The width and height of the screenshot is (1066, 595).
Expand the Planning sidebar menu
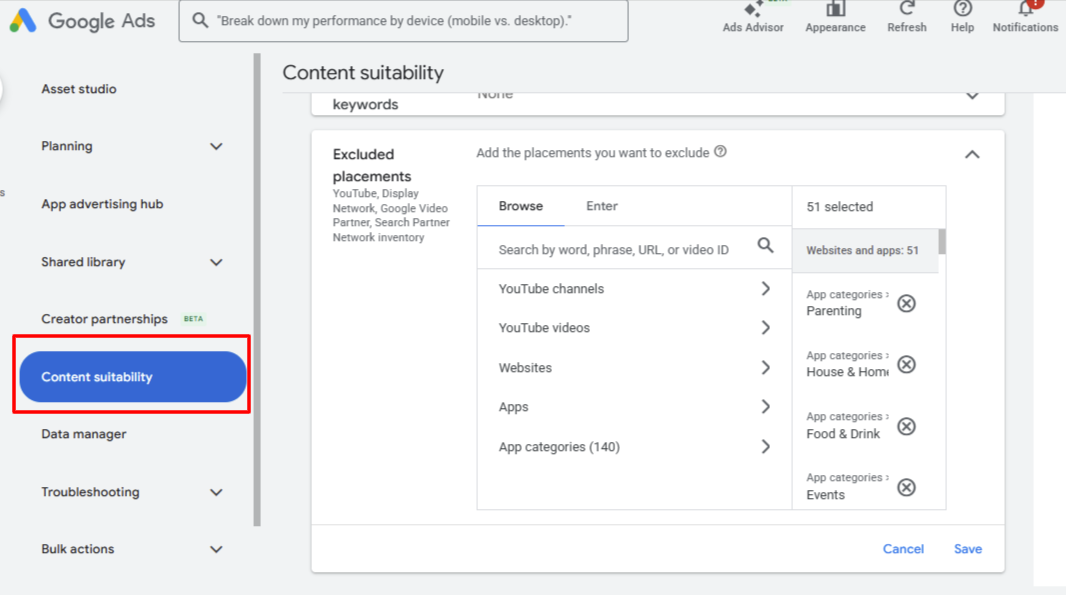coord(216,146)
